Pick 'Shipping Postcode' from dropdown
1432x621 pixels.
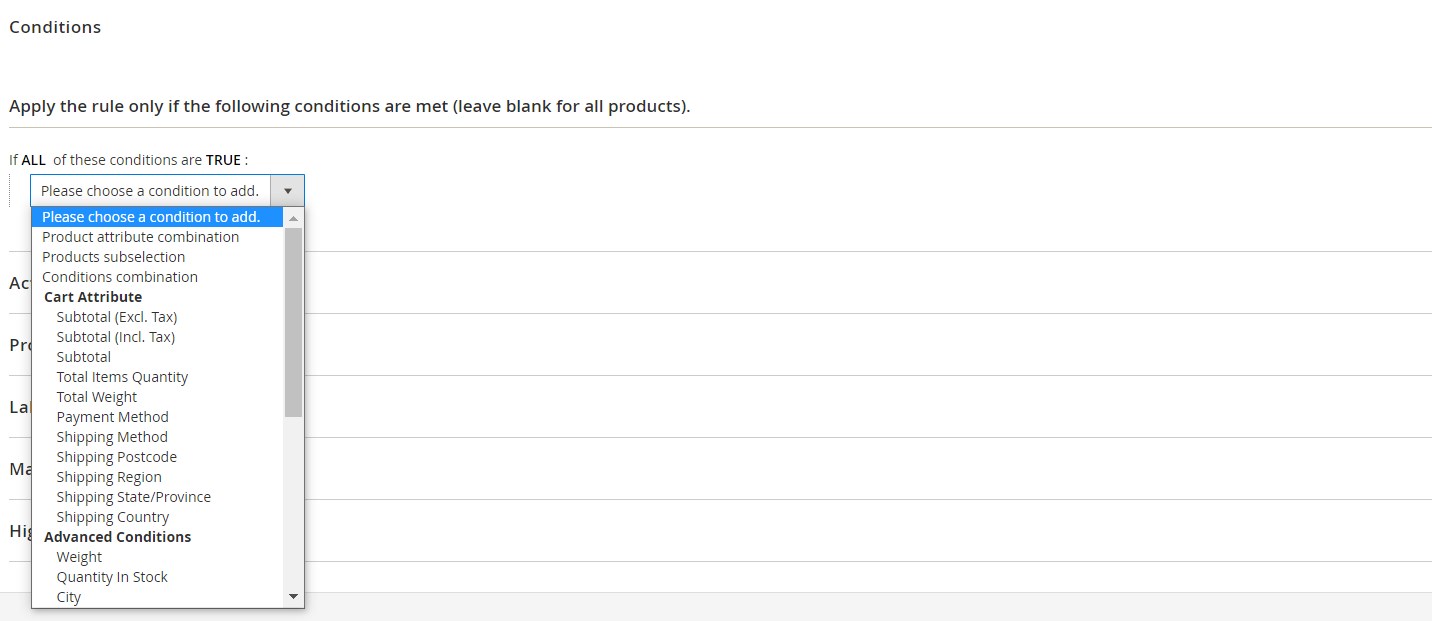[116, 457]
